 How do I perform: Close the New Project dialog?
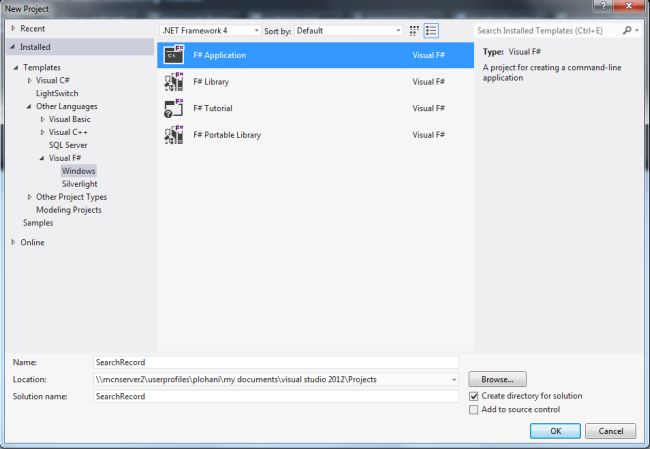(x=628, y=5)
